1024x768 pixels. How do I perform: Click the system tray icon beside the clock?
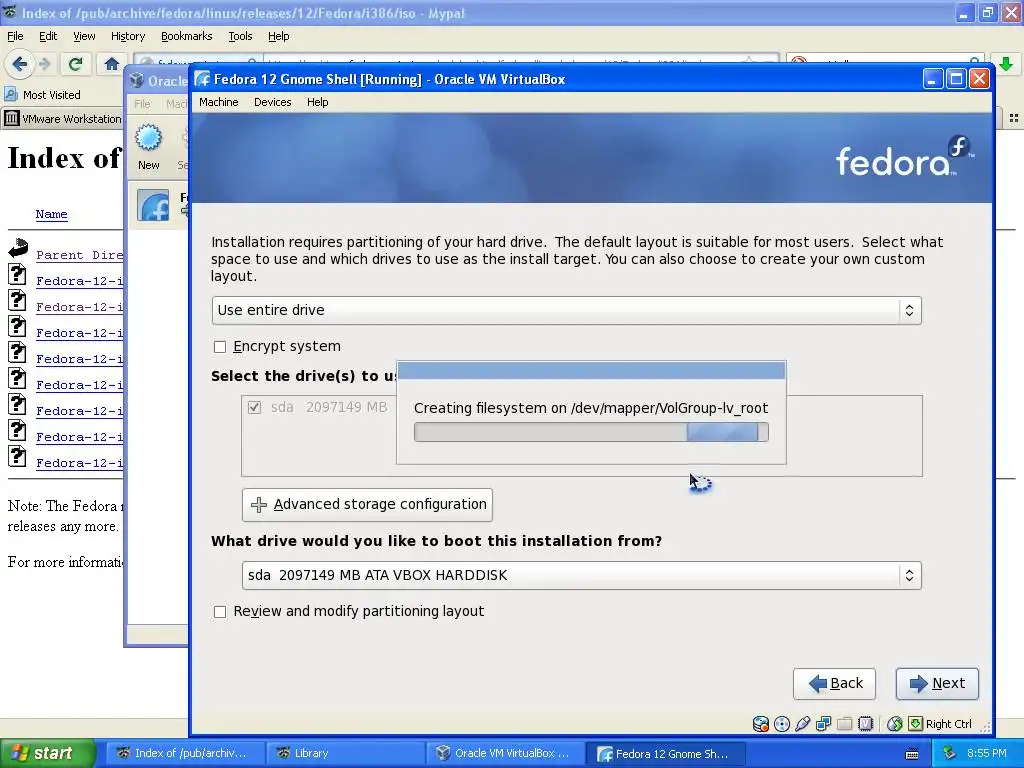click(x=950, y=753)
